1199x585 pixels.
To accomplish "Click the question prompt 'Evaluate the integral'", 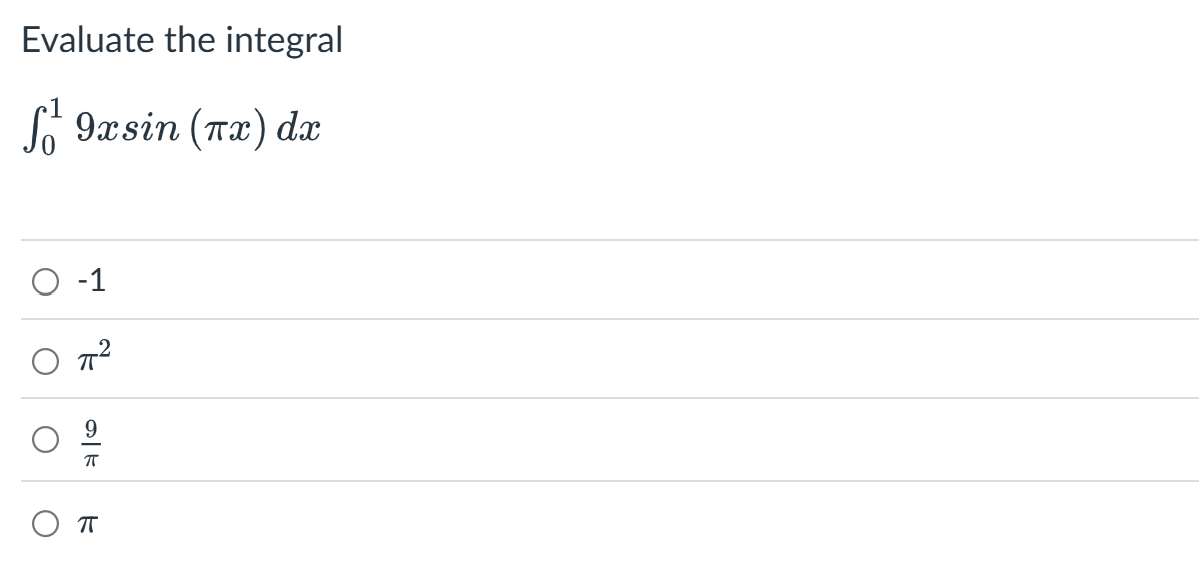I will click(x=181, y=40).
